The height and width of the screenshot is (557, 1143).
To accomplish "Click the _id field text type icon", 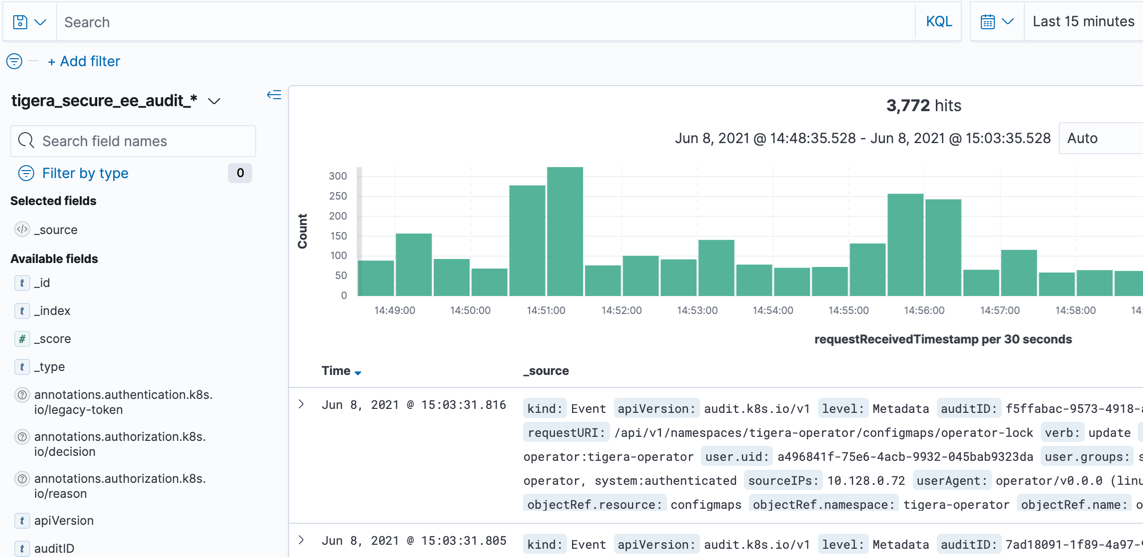I will click(22, 283).
